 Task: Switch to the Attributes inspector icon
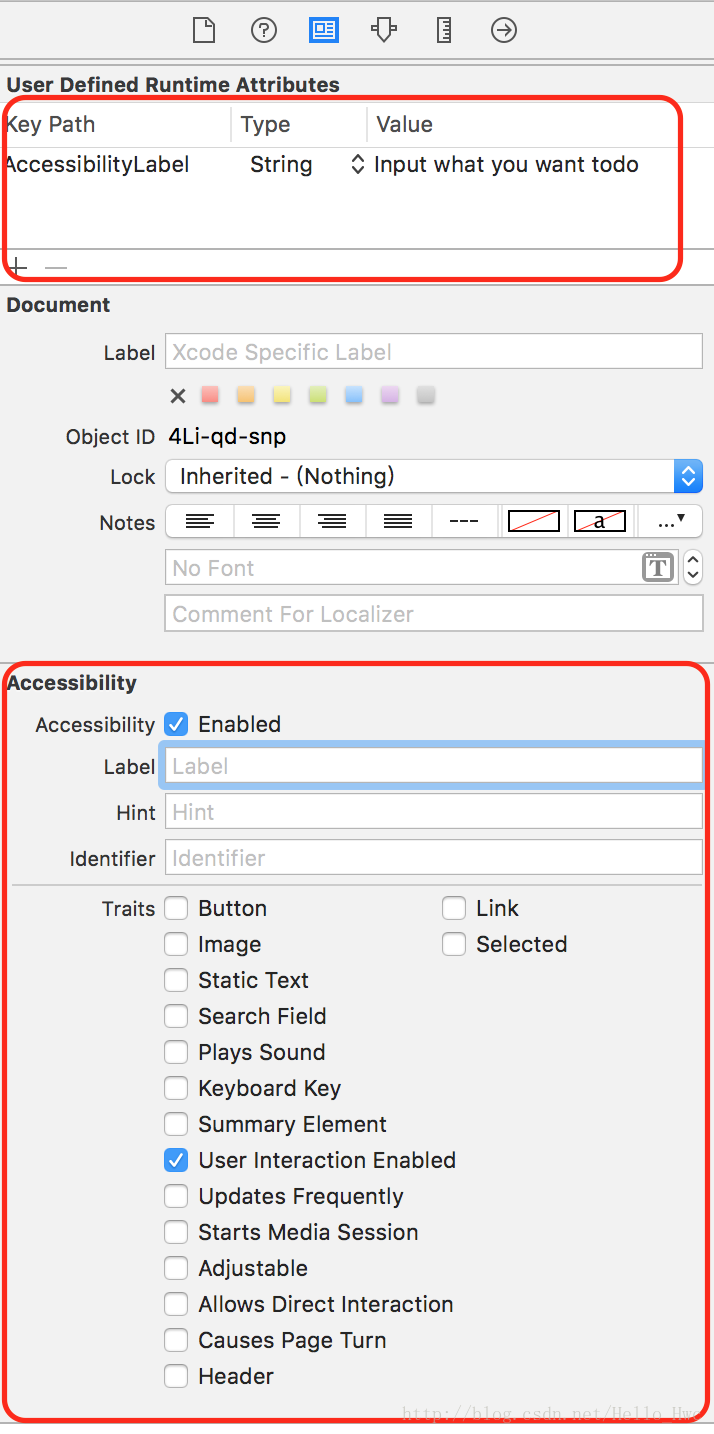pyautogui.click(x=324, y=31)
